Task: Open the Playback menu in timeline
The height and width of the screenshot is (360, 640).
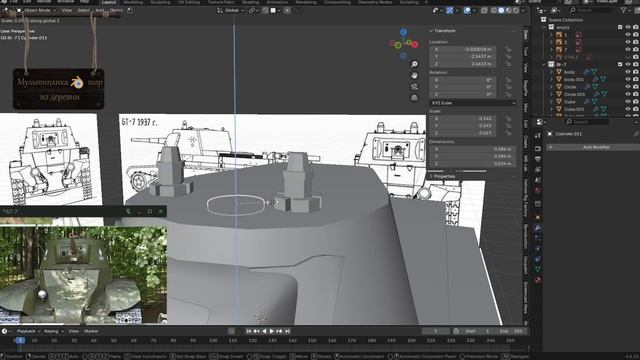Action: (x=28, y=331)
